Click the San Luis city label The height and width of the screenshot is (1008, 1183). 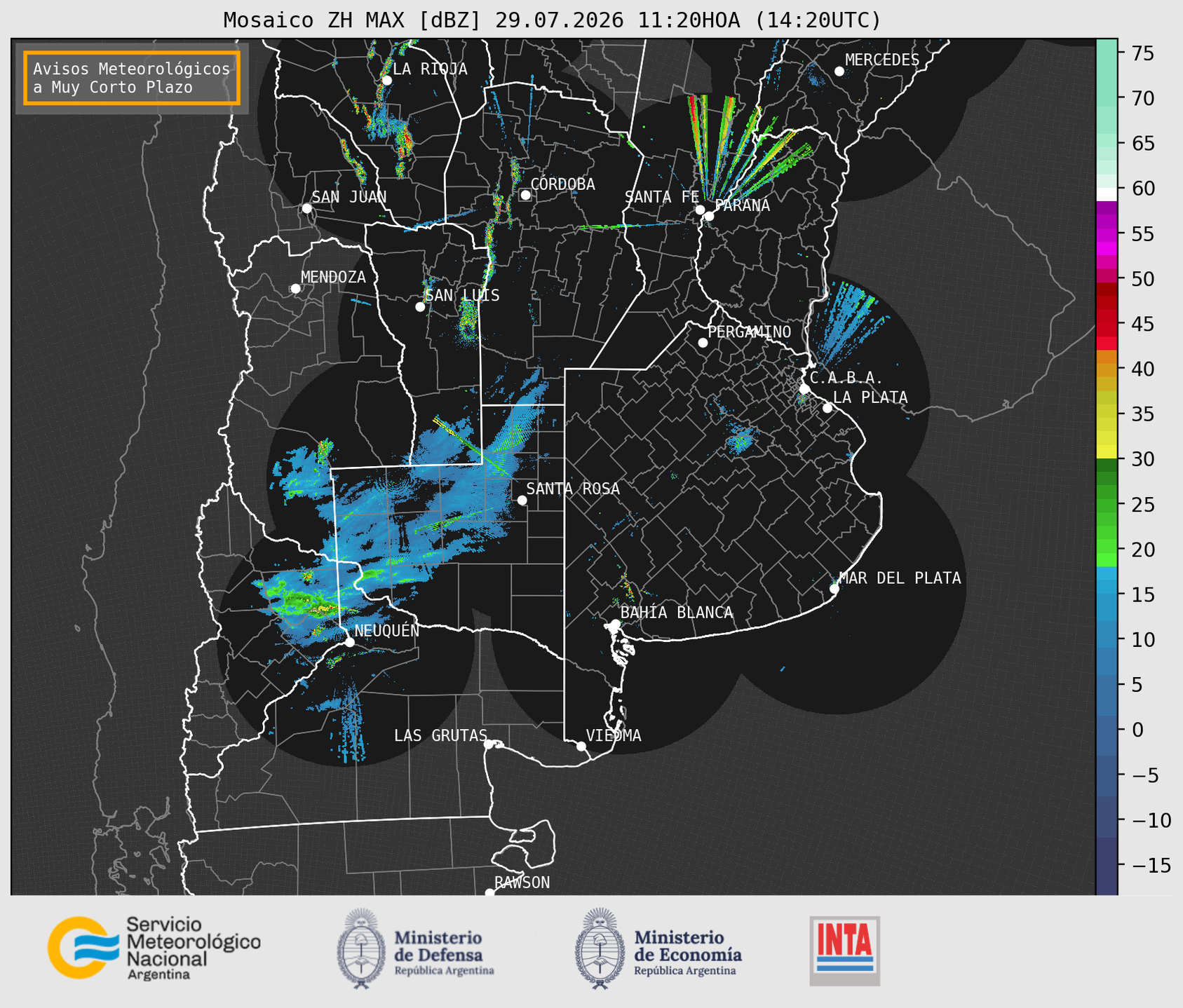(463, 296)
